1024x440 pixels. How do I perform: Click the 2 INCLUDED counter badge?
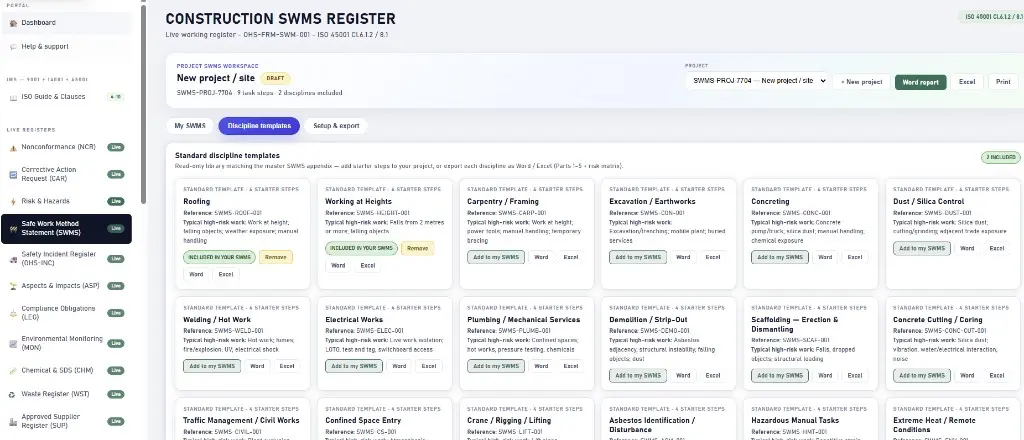click(1000, 157)
